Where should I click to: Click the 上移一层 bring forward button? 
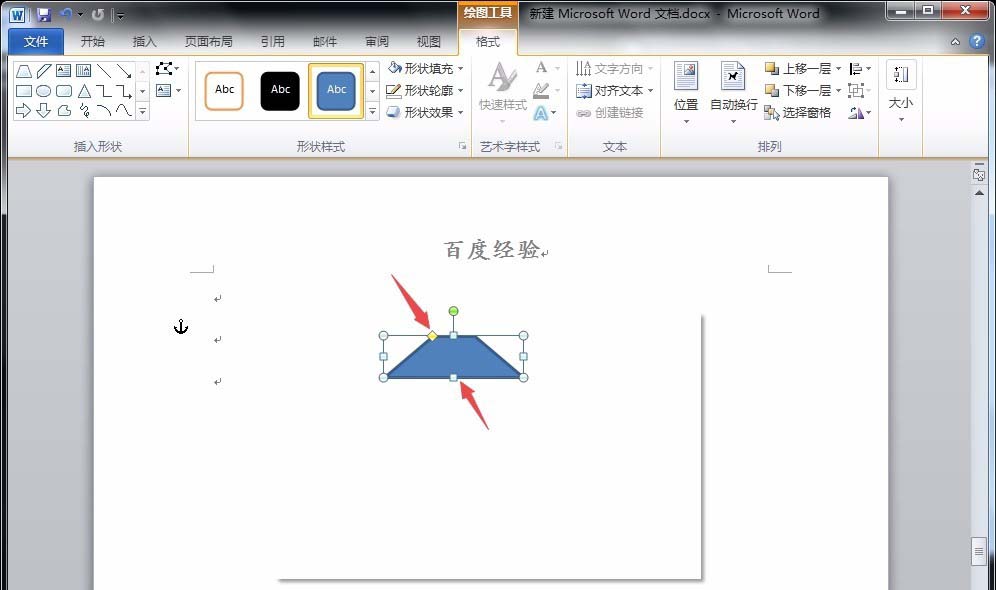click(798, 69)
